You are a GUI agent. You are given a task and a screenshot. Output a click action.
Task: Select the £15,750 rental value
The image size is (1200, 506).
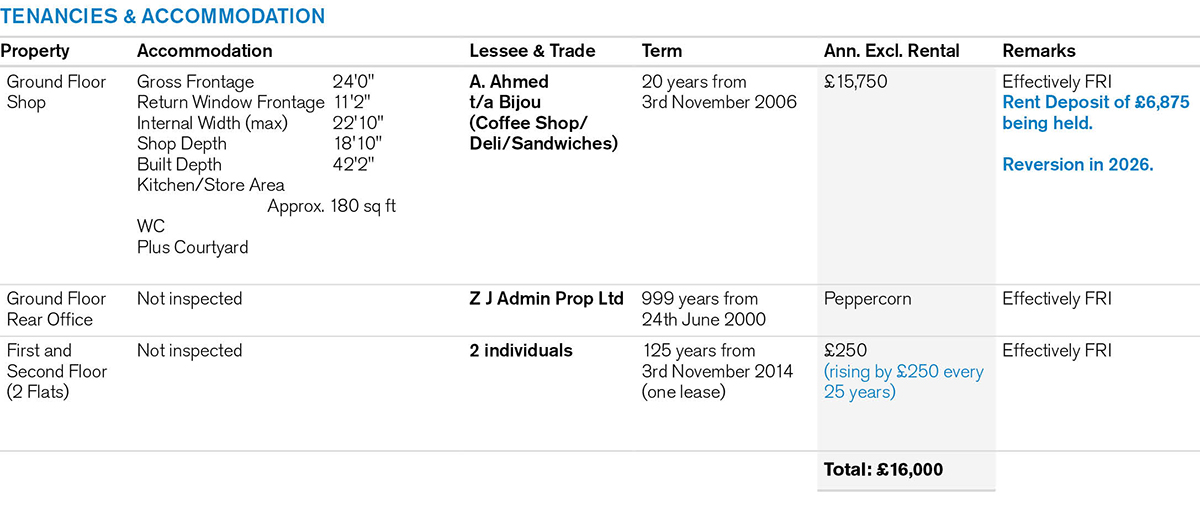tap(855, 82)
